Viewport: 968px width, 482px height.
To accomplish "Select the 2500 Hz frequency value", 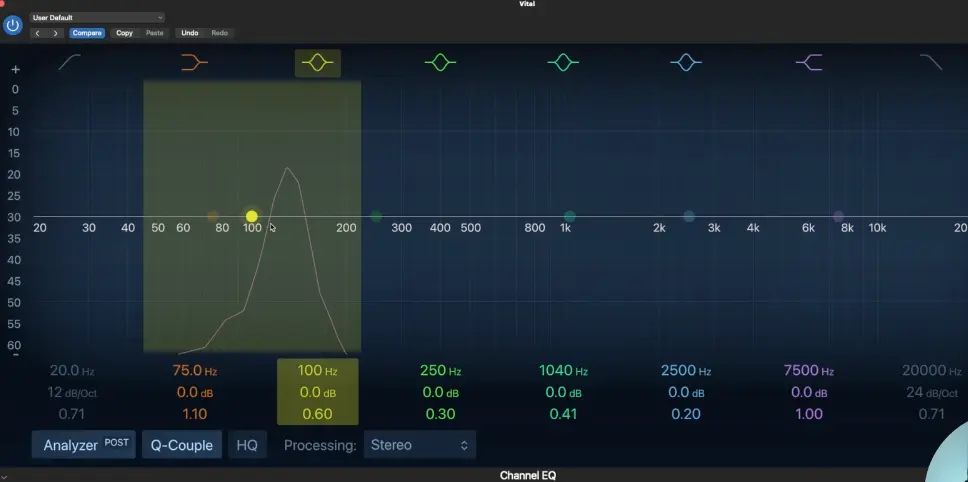I will pyautogui.click(x=686, y=371).
